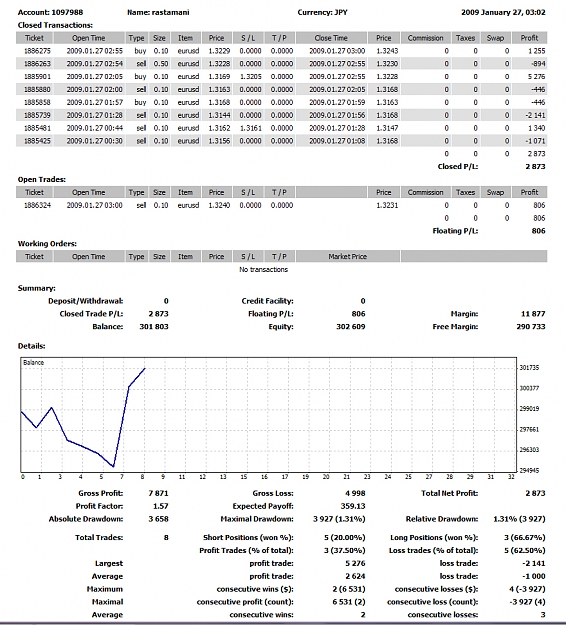The height and width of the screenshot is (625, 566).
Task: Click the Credit Facility label
Action: coord(267,301)
